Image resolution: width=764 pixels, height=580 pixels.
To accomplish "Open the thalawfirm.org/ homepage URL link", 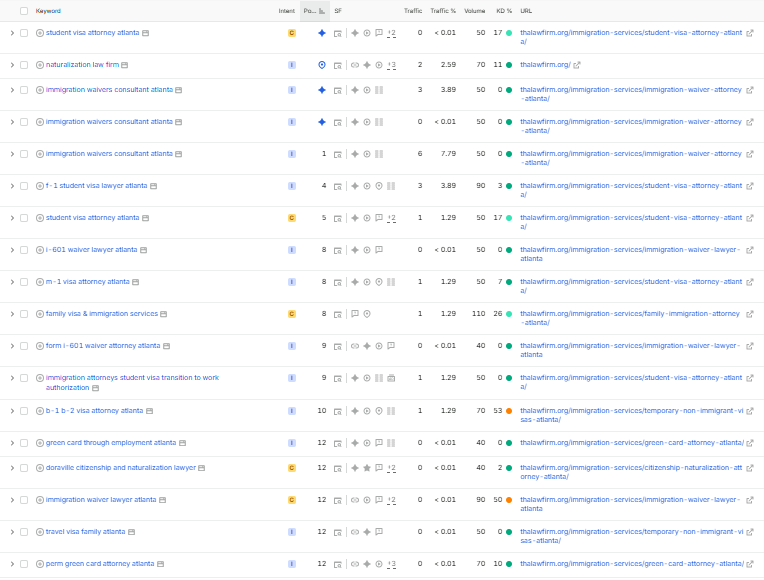I will [545, 65].
